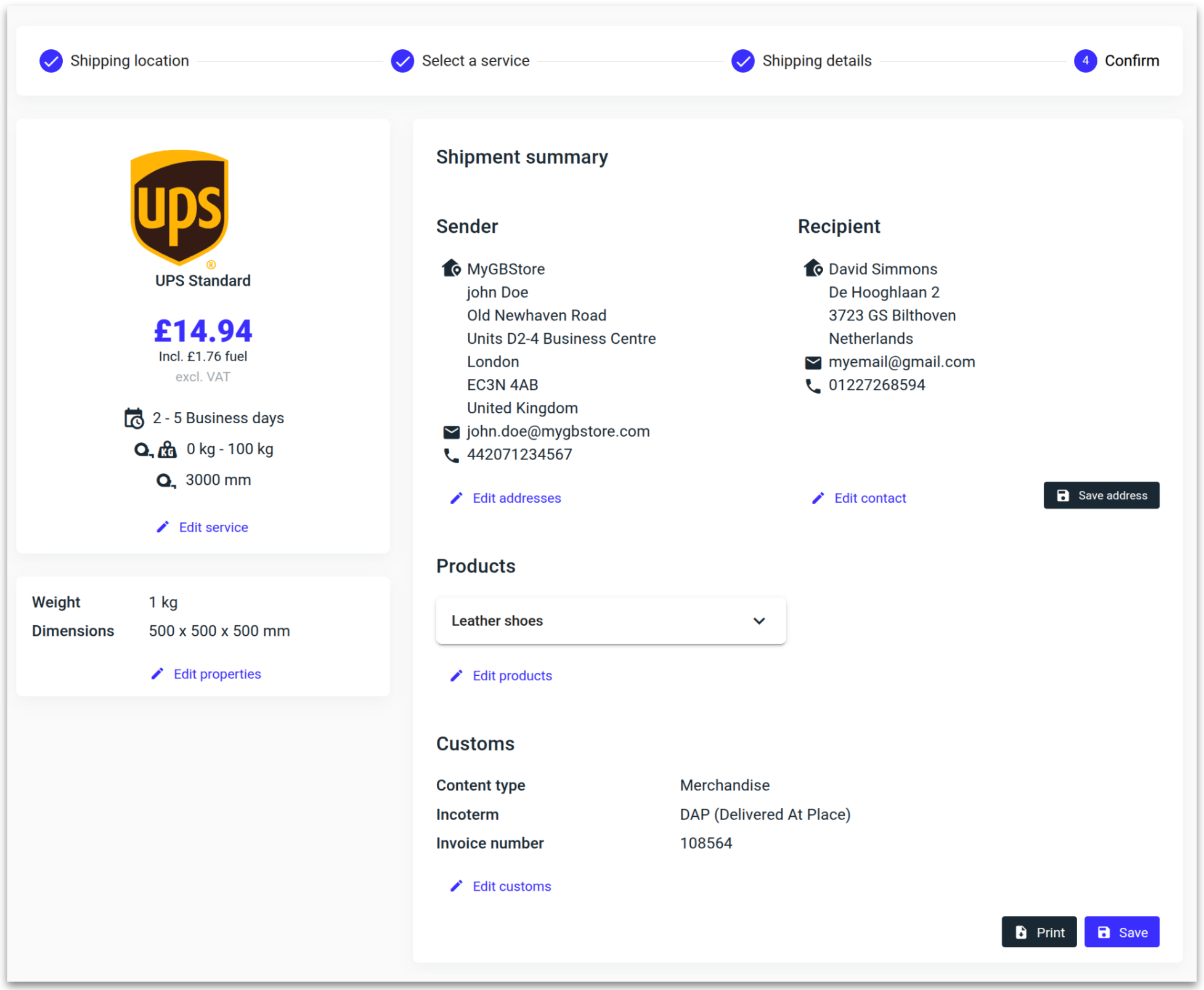
Task: Click the blue Save button
Action: pos(1121,932)
